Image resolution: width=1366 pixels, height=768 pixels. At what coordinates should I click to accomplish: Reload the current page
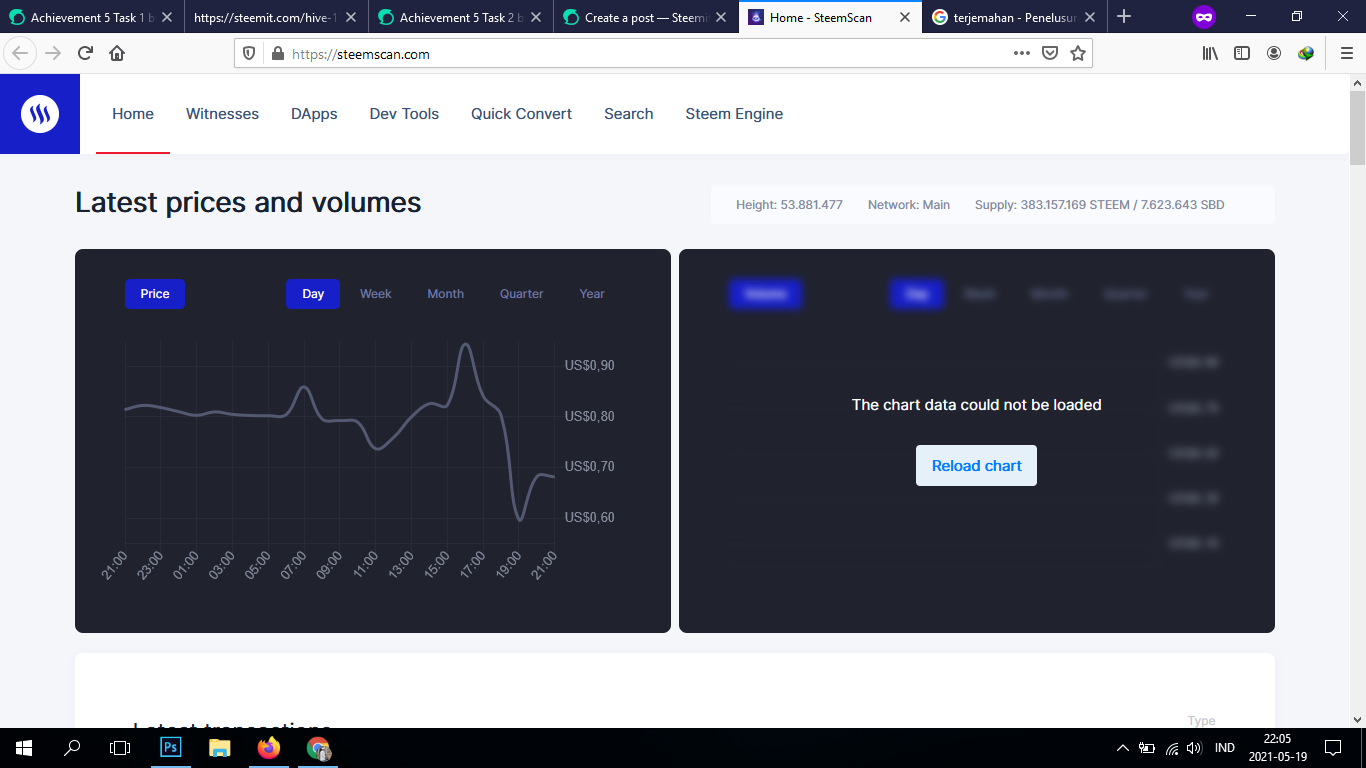click(x=85, y=53)
